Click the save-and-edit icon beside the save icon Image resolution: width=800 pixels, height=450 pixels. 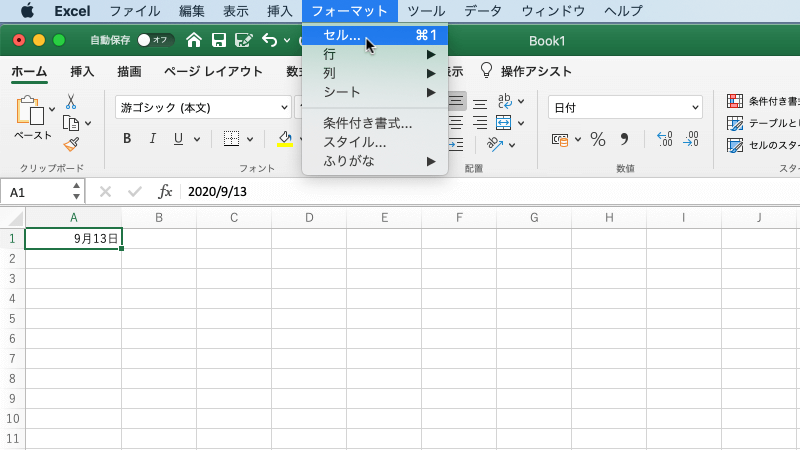243,40
